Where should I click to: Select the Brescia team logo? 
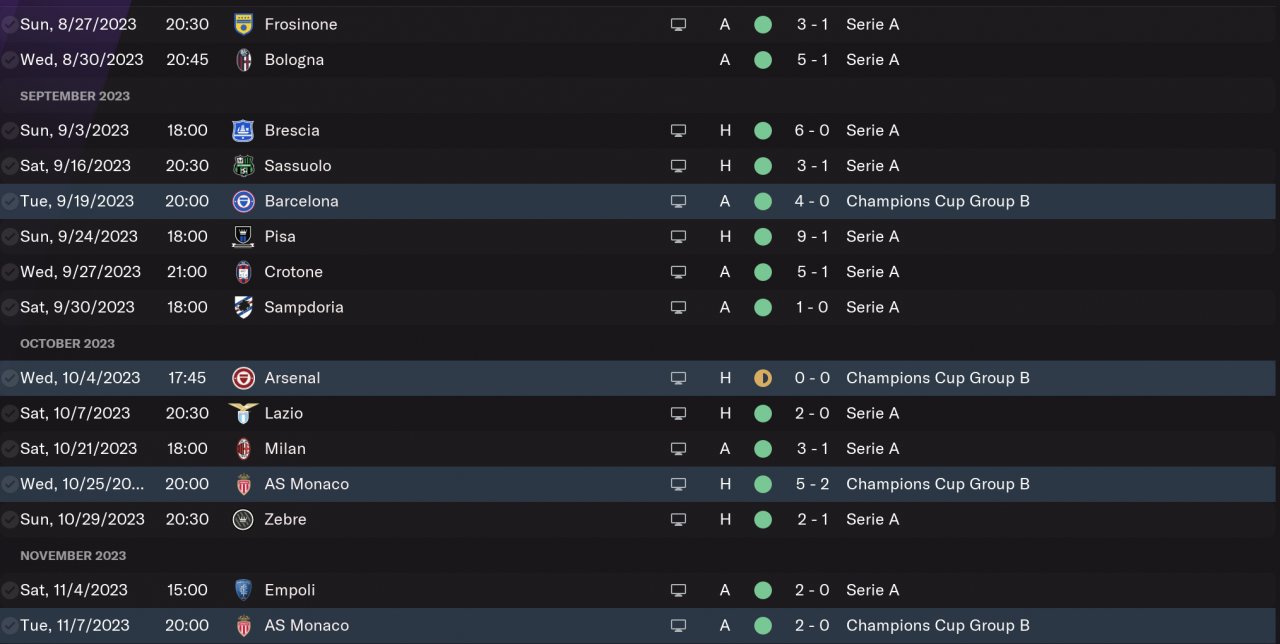(243, 130)
